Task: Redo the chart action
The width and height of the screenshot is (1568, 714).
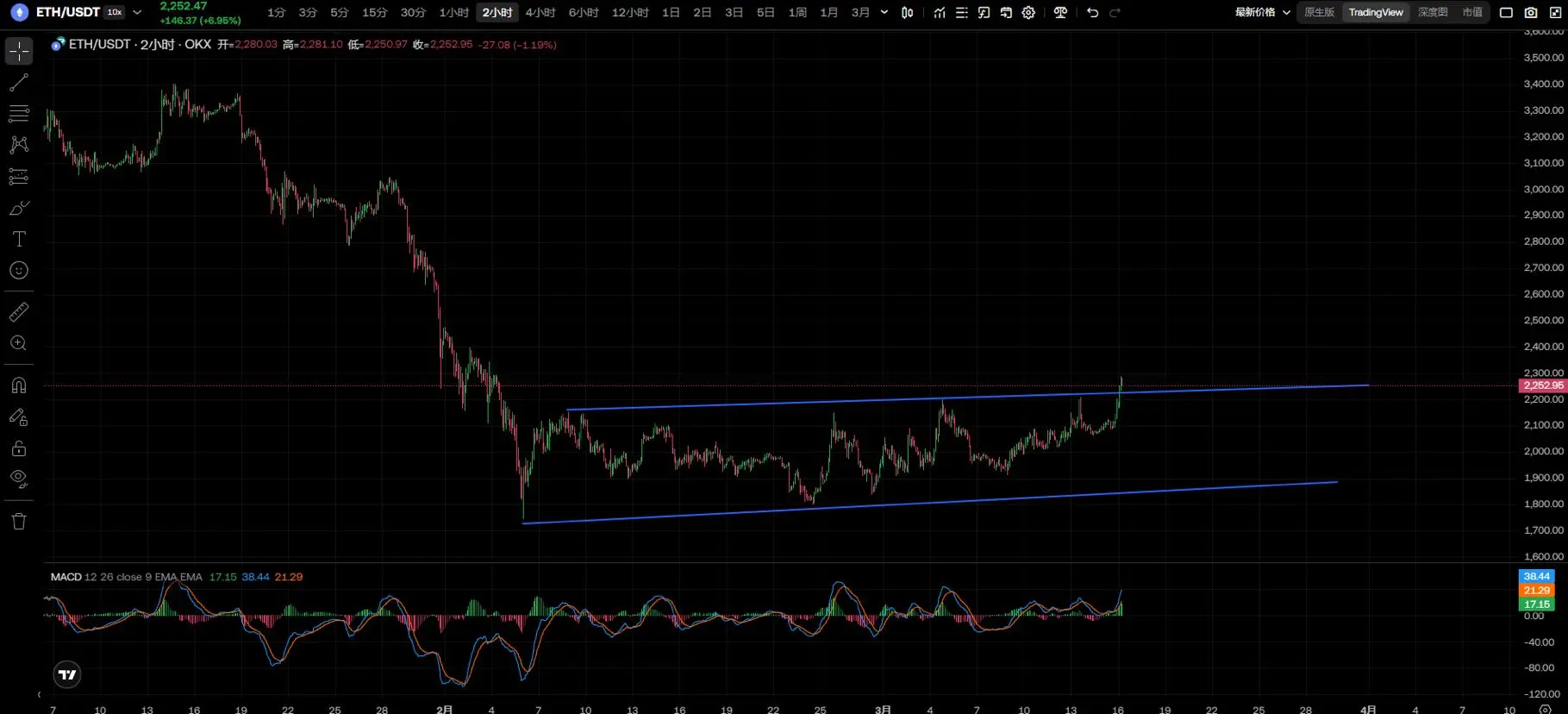Action: pyautogui.click(x=1115, y=13)
